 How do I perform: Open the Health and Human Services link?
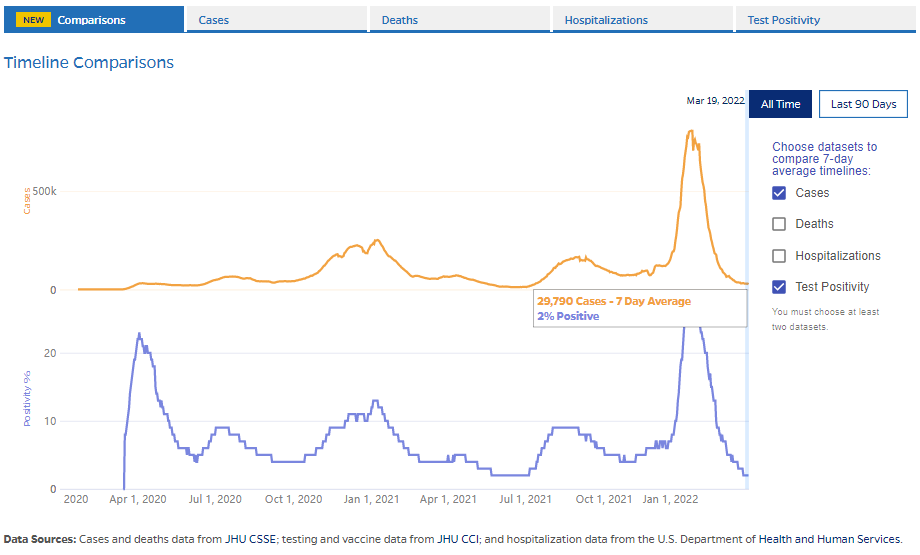tap(830, 539)
